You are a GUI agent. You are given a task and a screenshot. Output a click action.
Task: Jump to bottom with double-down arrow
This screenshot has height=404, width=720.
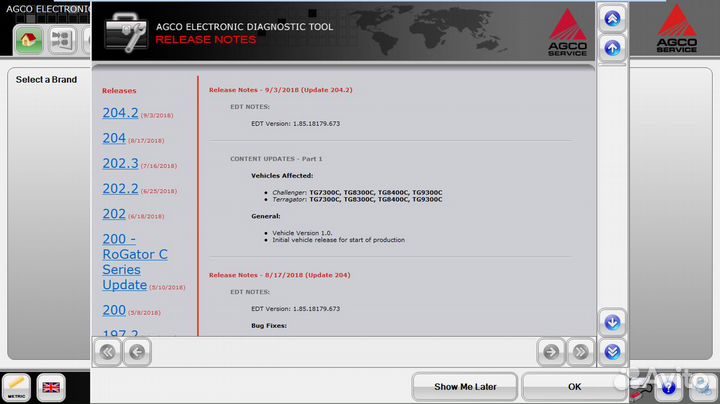(612, 352)
